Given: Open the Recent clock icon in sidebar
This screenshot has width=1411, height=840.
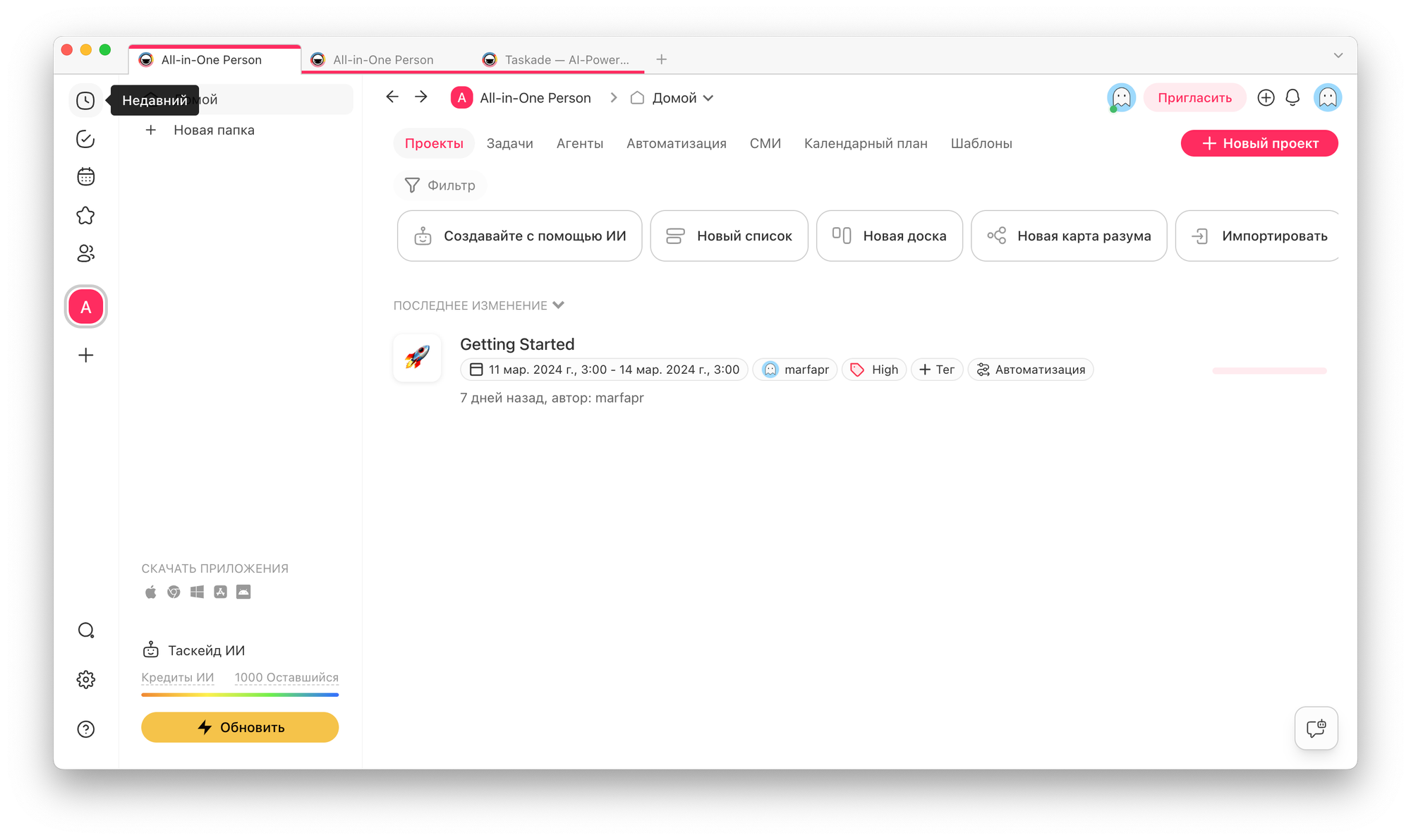Looking at the screenshot, I should [85, 101].
